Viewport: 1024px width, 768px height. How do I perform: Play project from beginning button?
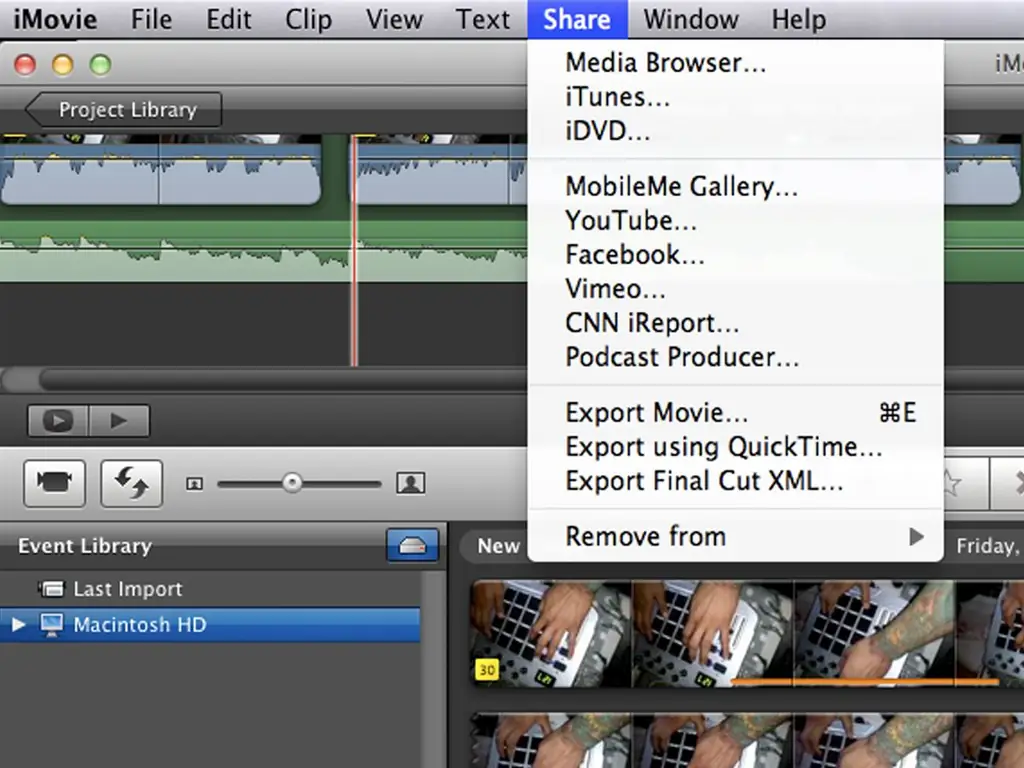coord(119,421)
